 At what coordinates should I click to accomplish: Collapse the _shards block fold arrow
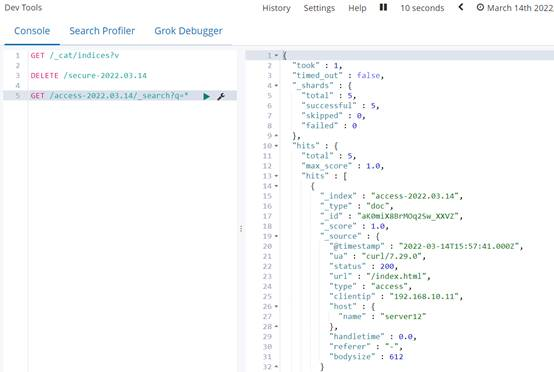[276, 85]
